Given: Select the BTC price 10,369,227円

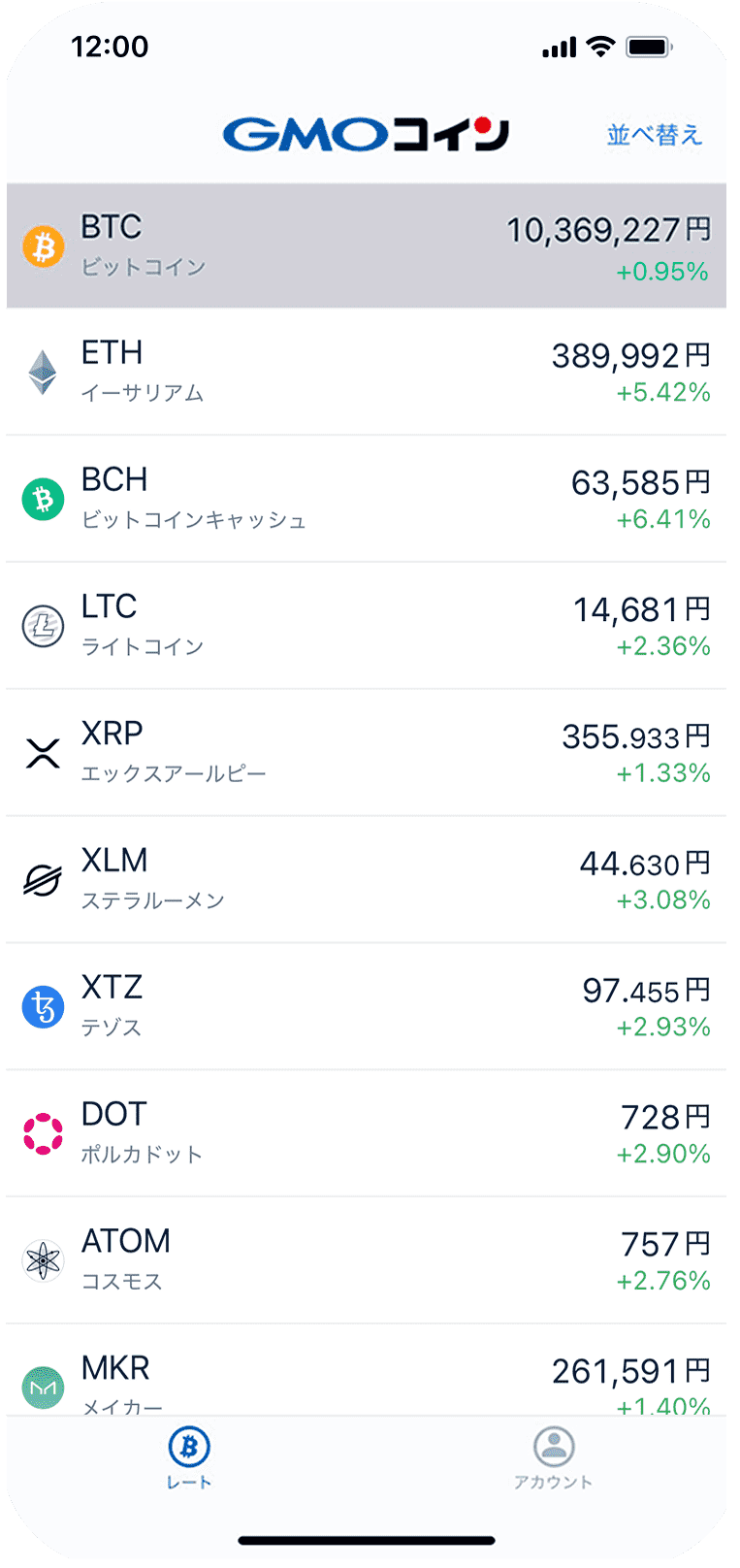Looking at the screenshot, I should click(x=608, y=231).
